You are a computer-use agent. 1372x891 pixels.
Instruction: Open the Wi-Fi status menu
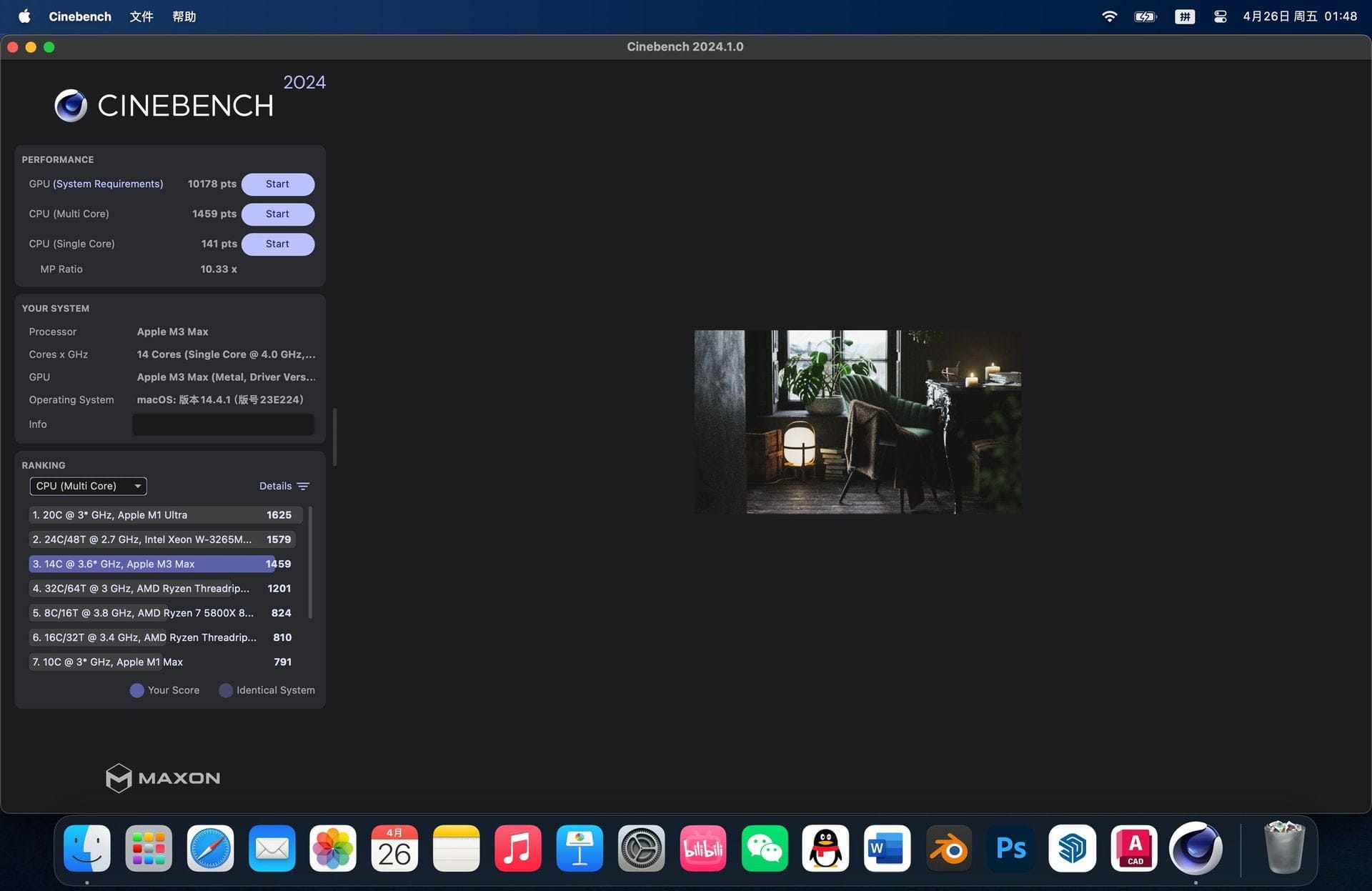click(x=1109, y=16)
